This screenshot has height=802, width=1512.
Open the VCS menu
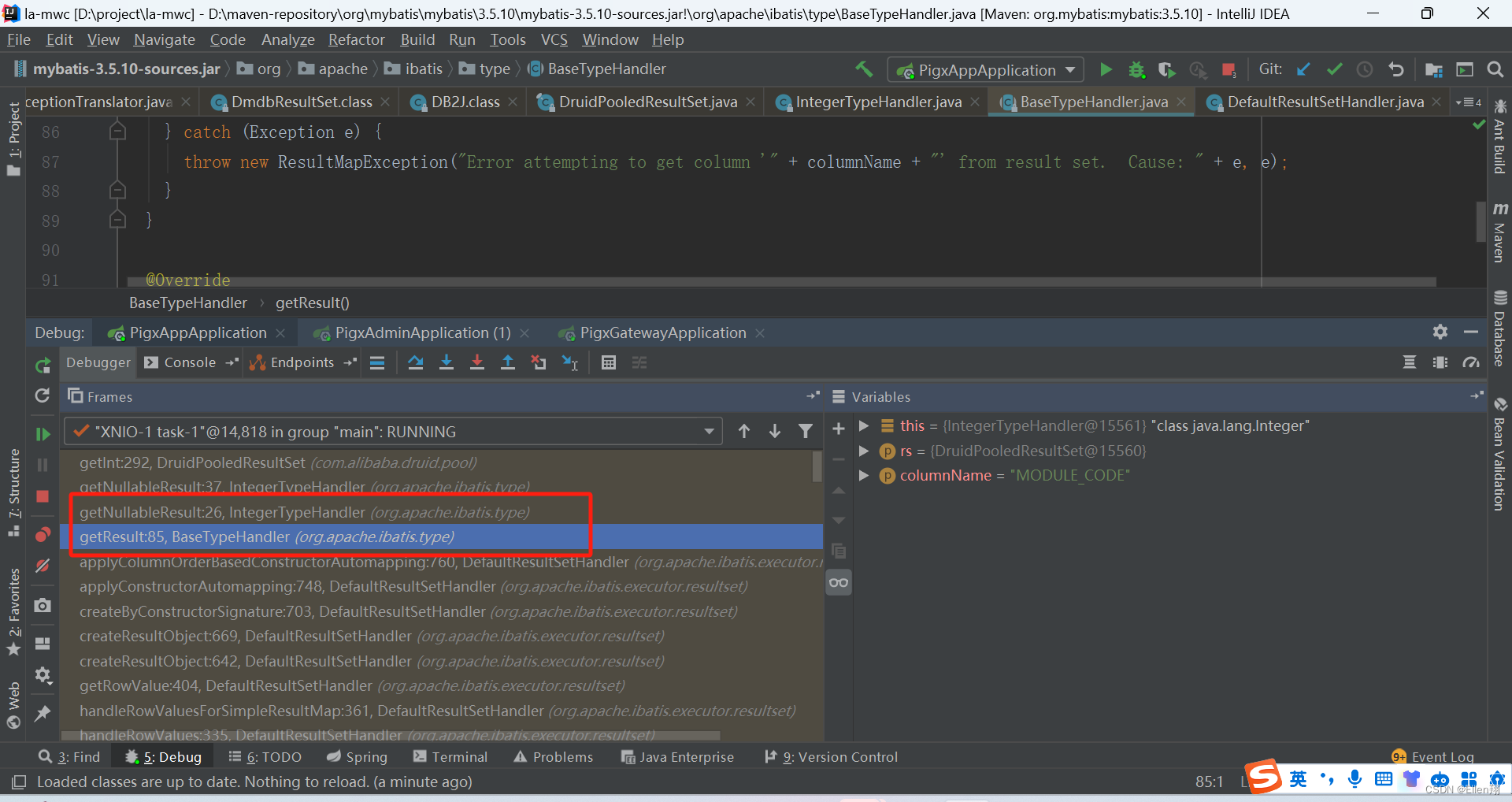554,39
